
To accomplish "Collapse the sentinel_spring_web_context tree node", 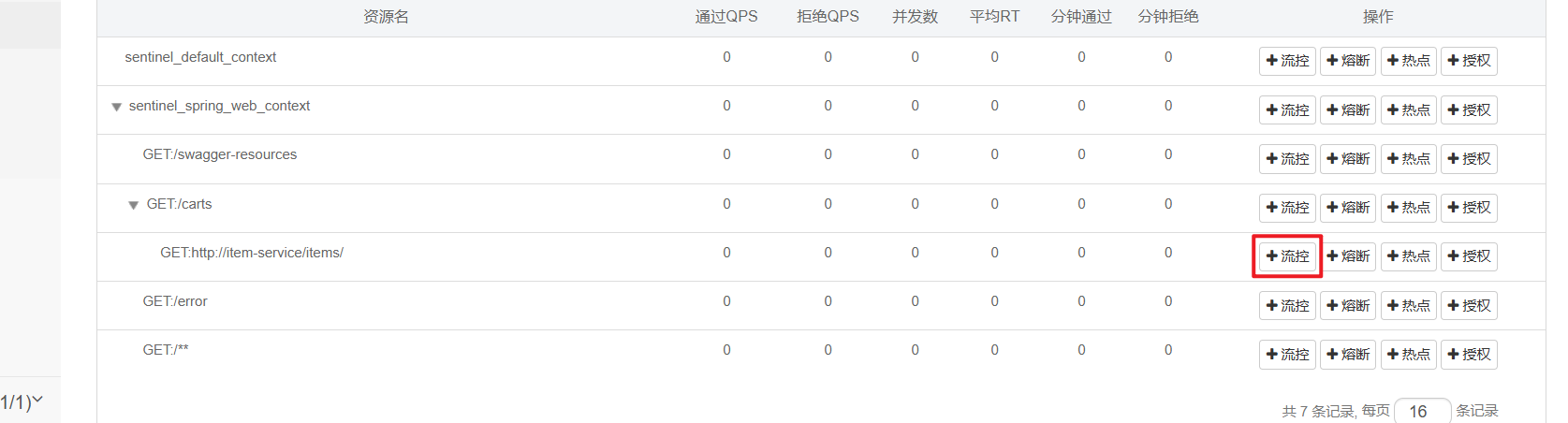I will pyautogui.click(x=117, y=107).
